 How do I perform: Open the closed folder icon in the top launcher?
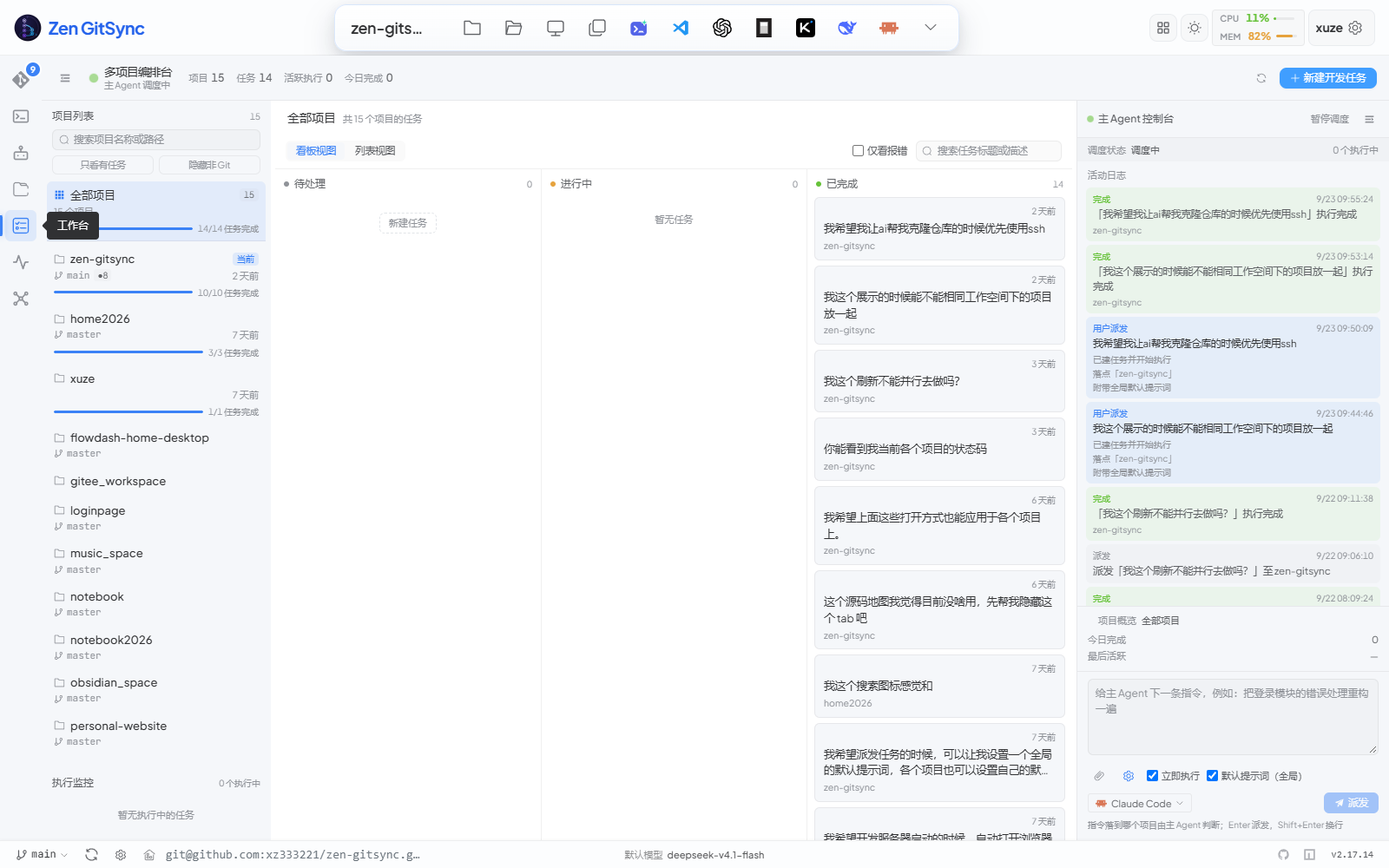[472, 28]
